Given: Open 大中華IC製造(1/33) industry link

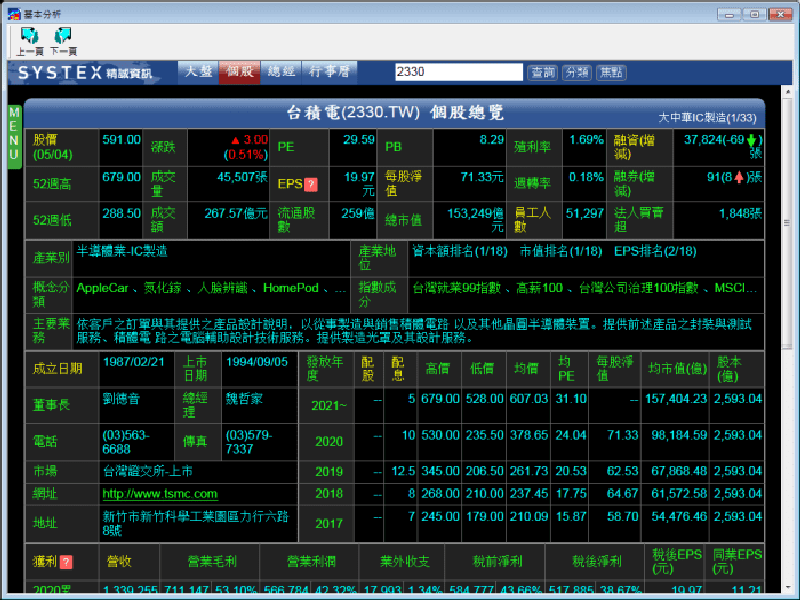Looking at the screenshot, I should coord(707,117).
